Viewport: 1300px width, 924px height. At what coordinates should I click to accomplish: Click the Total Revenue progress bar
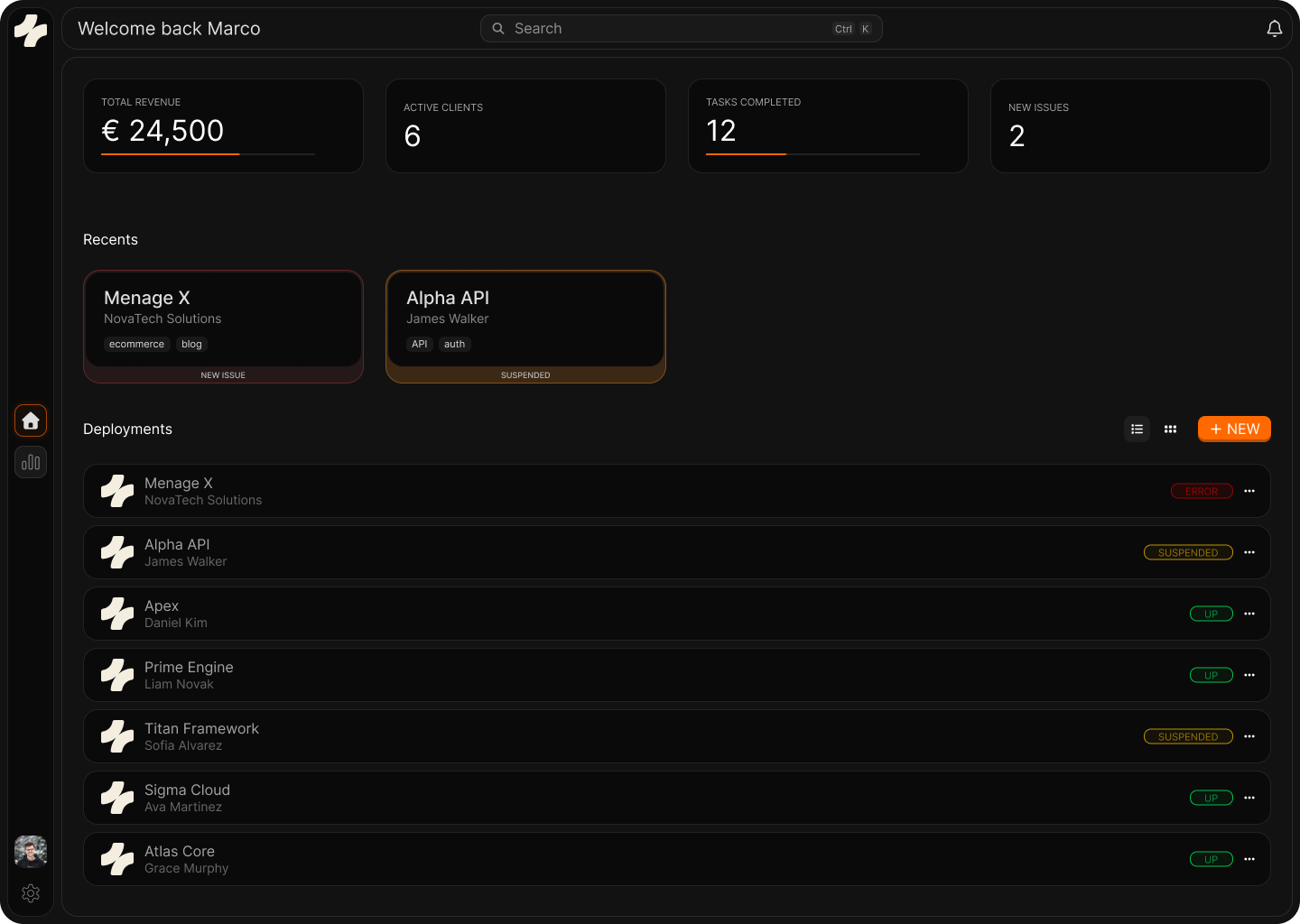[207, 154]
